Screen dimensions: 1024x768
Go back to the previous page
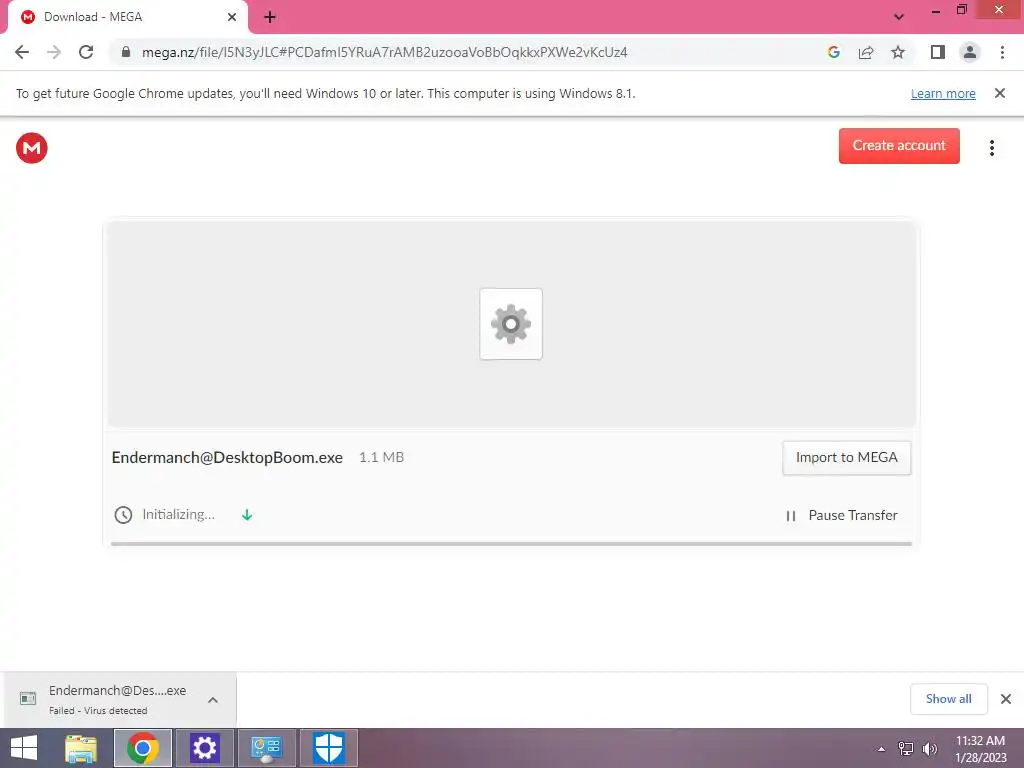[x=22, y=52]
